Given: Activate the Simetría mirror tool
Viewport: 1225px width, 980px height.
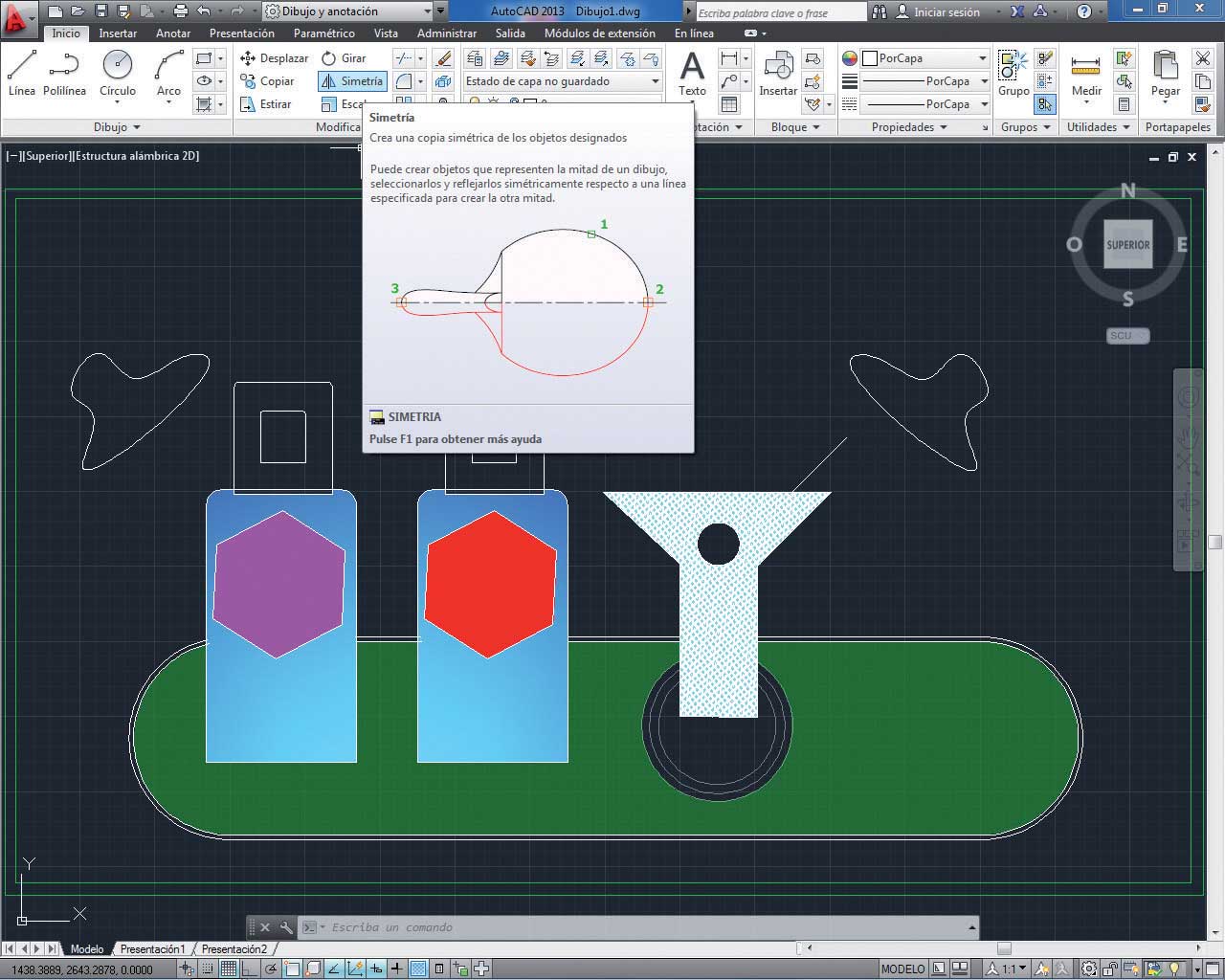Looking at the screenshot, I should [352, 81].
